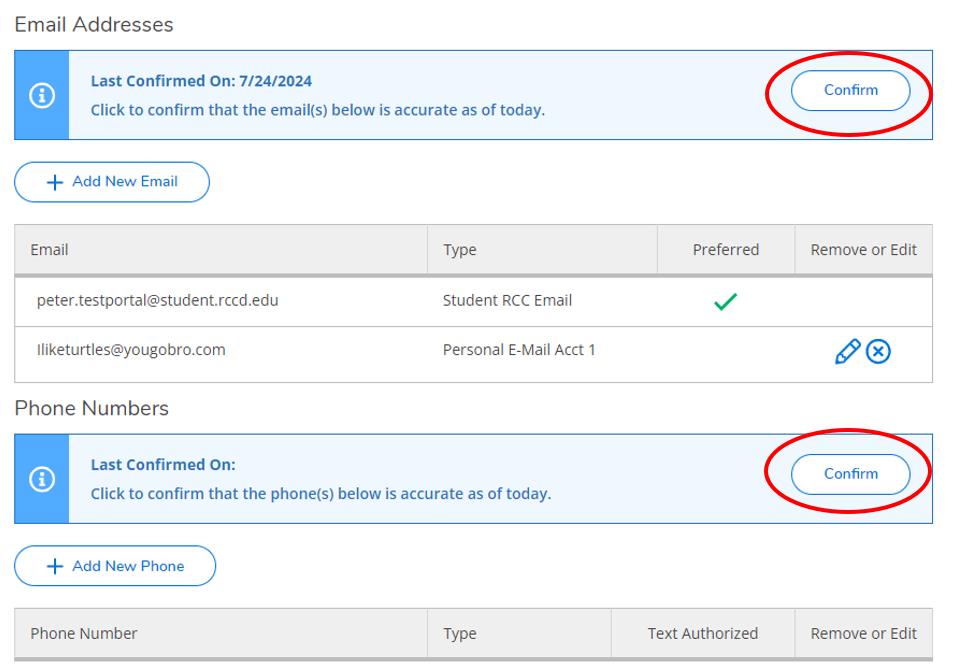956x667 pixels.
Task: Click the info icon in Phone Numbers banner
Action: (42, 479)
